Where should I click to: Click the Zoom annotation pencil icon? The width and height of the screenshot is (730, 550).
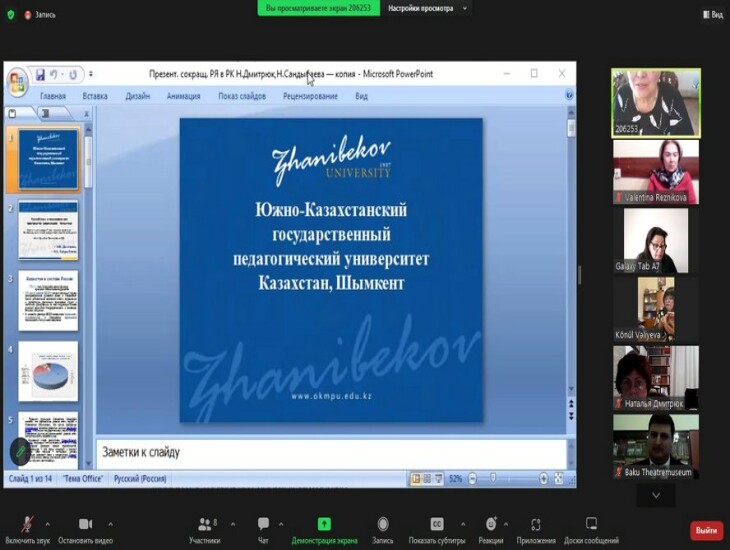[20, 451]
